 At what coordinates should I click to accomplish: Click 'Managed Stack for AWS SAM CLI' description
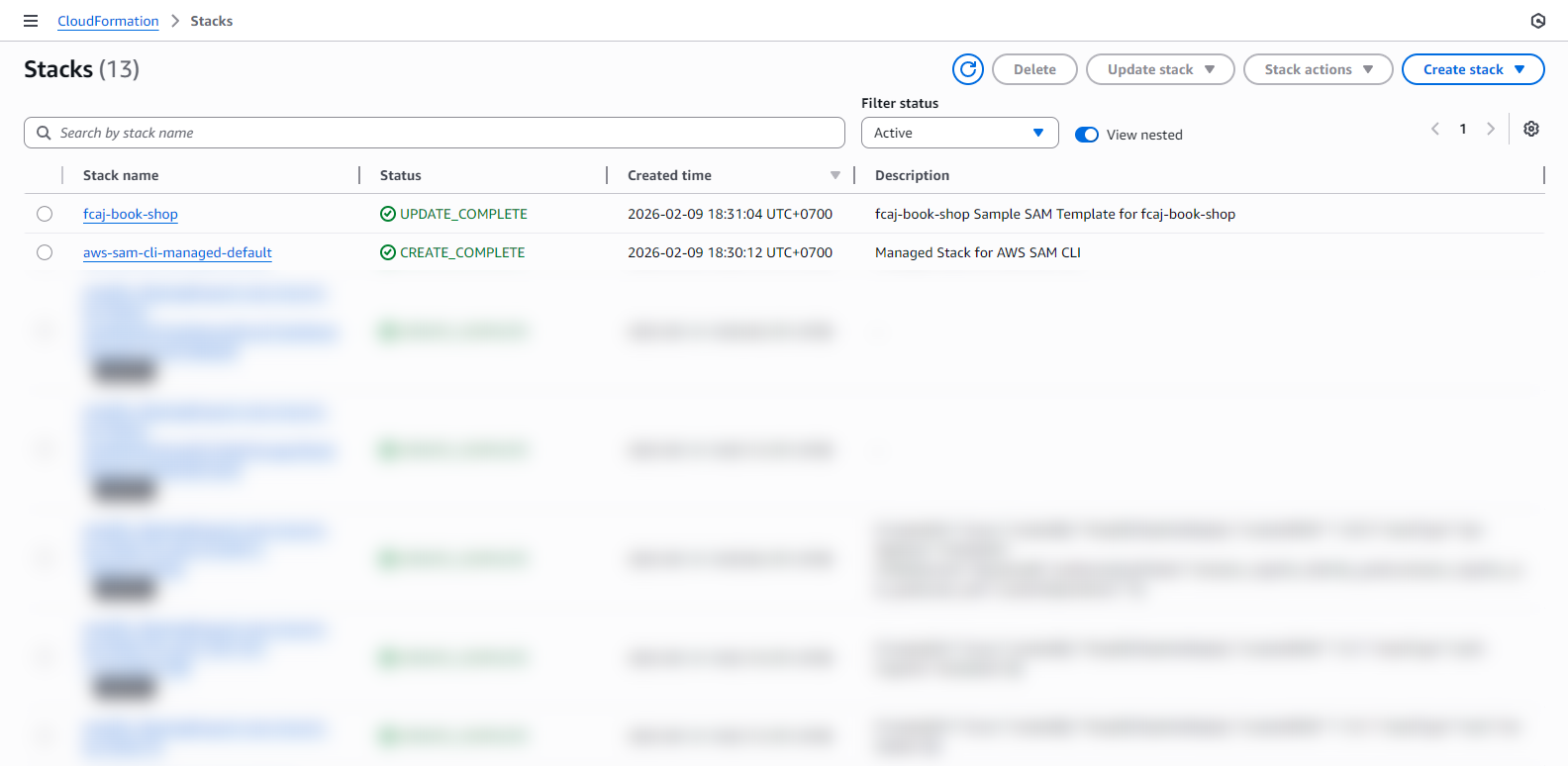pos(978,252)
